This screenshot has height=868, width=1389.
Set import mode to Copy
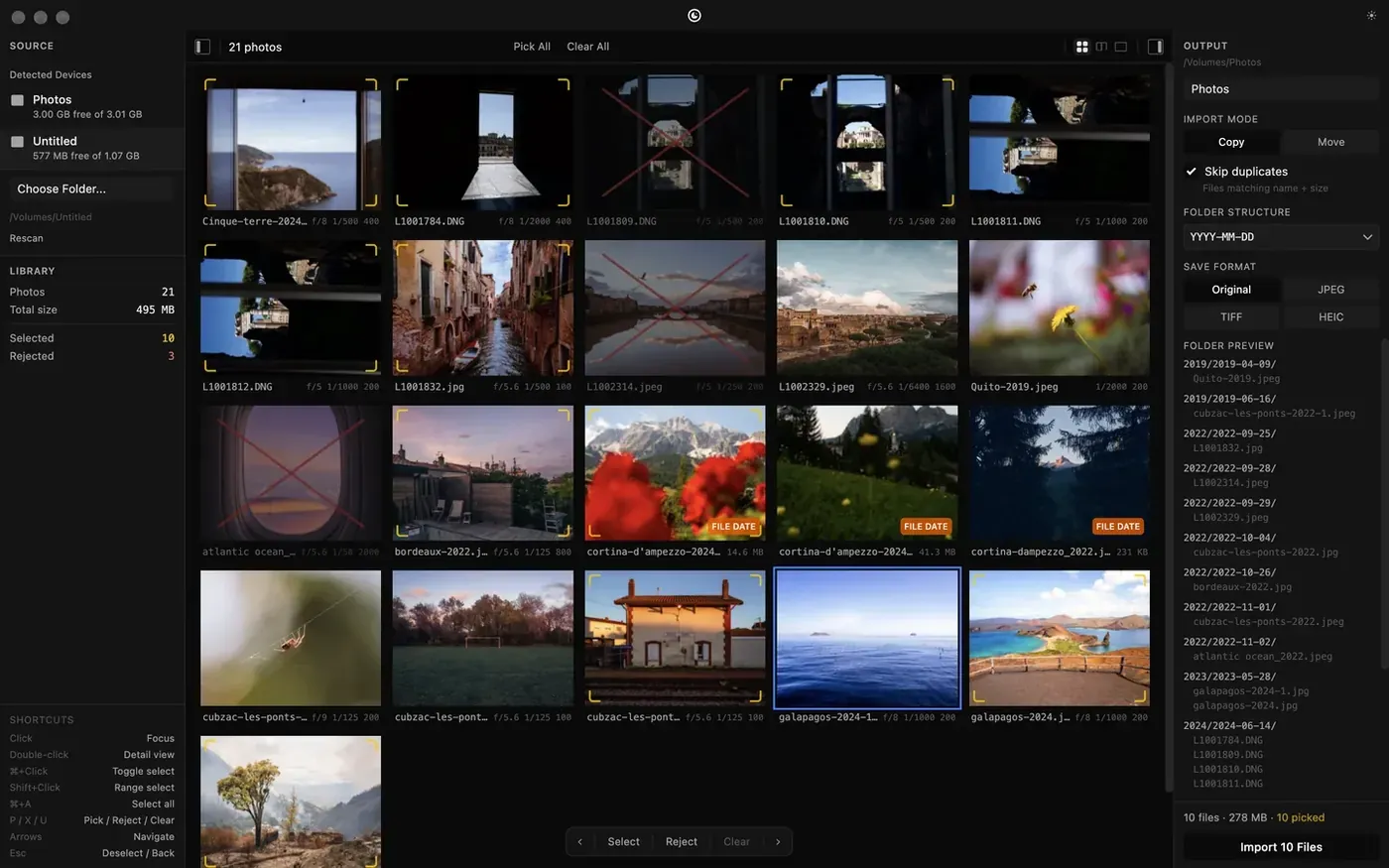point(1231,142)
